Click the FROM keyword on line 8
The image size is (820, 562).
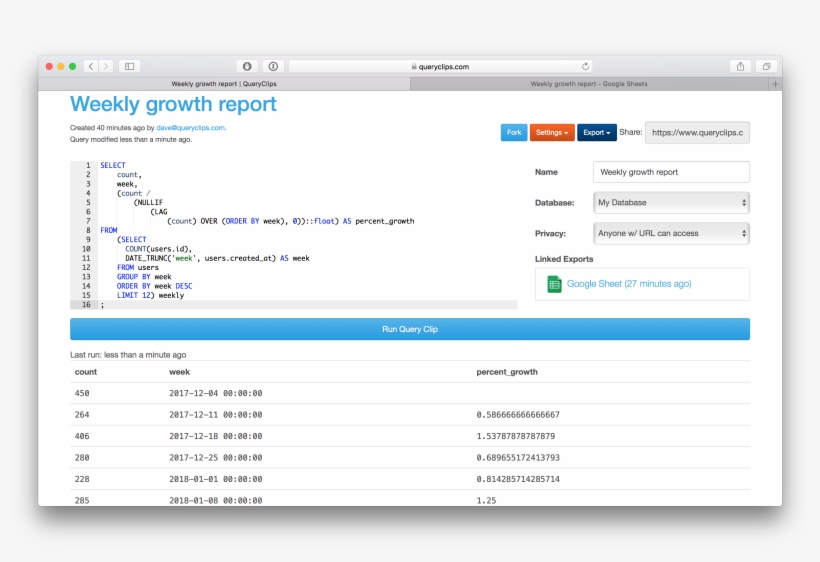click(x=109, y=230)
